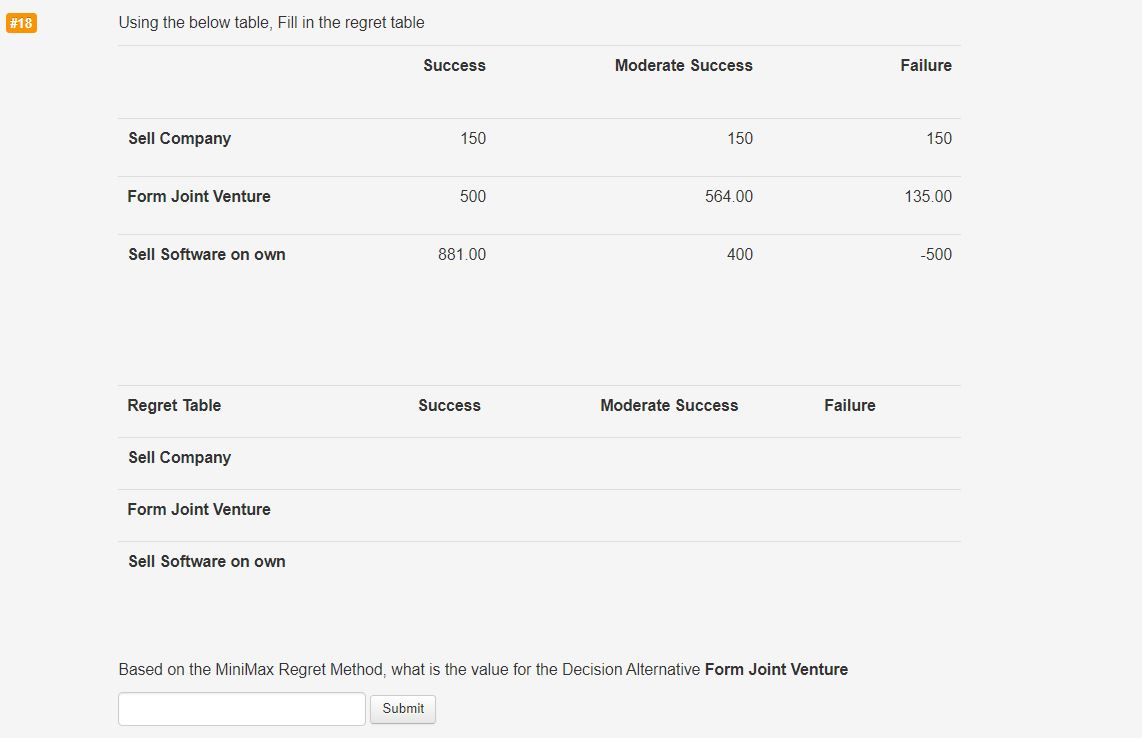Viewport: 1142px width, 738px height.
Task: Click the 135.00 Failure payoff cell
Action: coord(928,196)
